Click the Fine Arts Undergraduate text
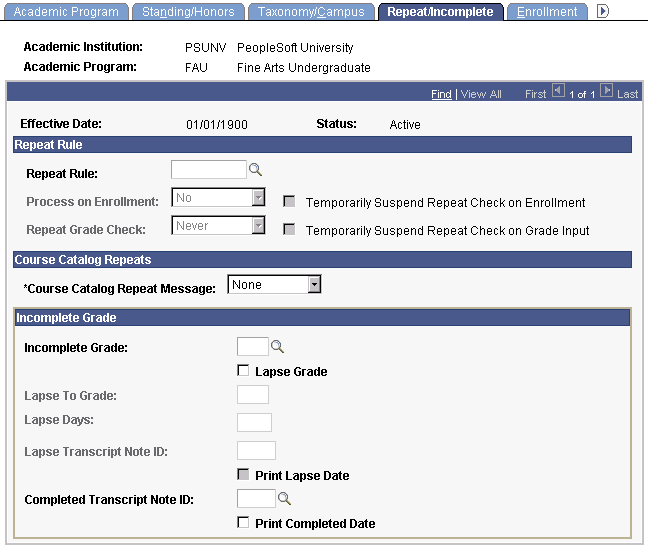The image size is (648, 548). [304, 67]
